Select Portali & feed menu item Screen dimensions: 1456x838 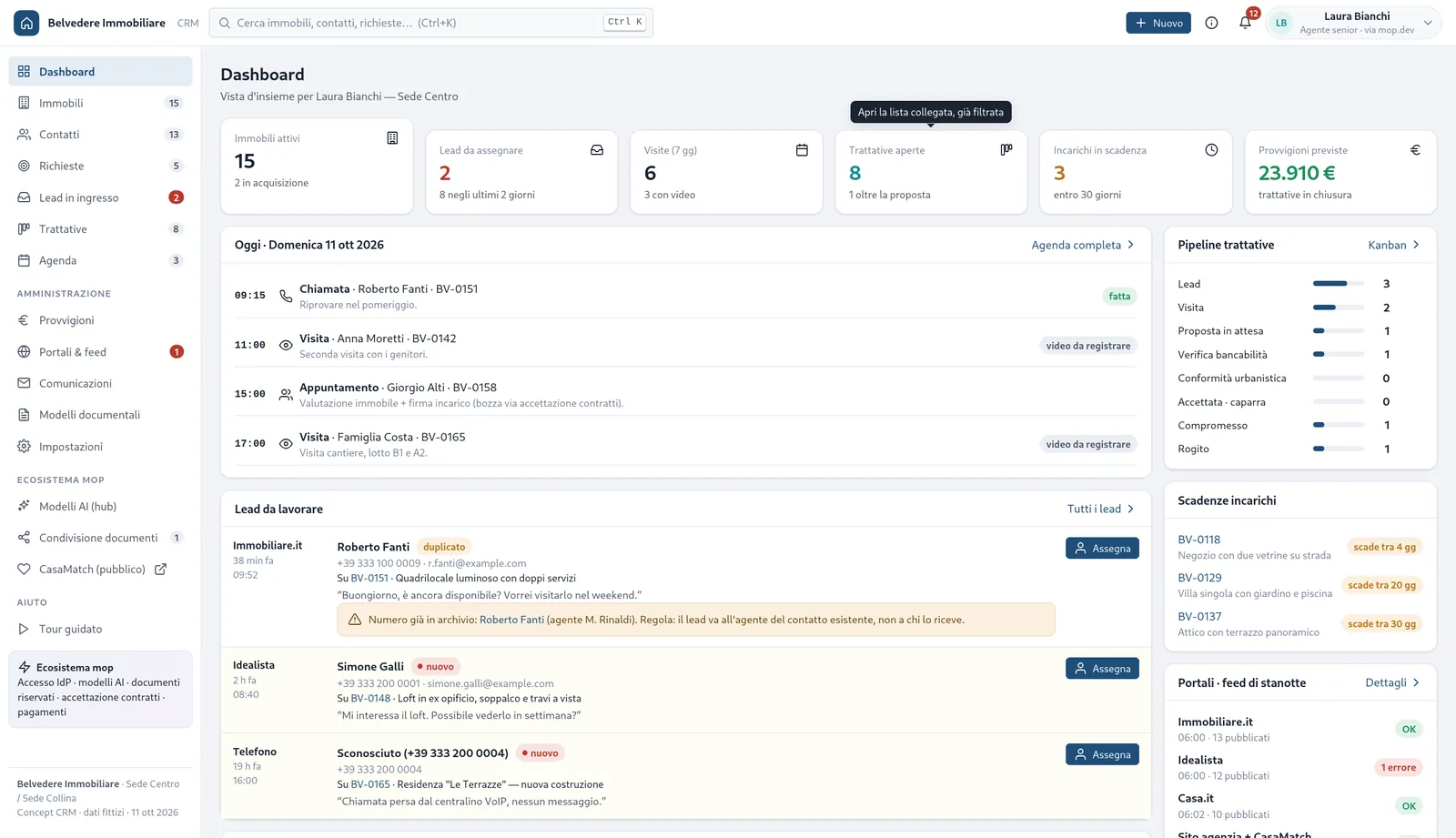pos(100,352)
